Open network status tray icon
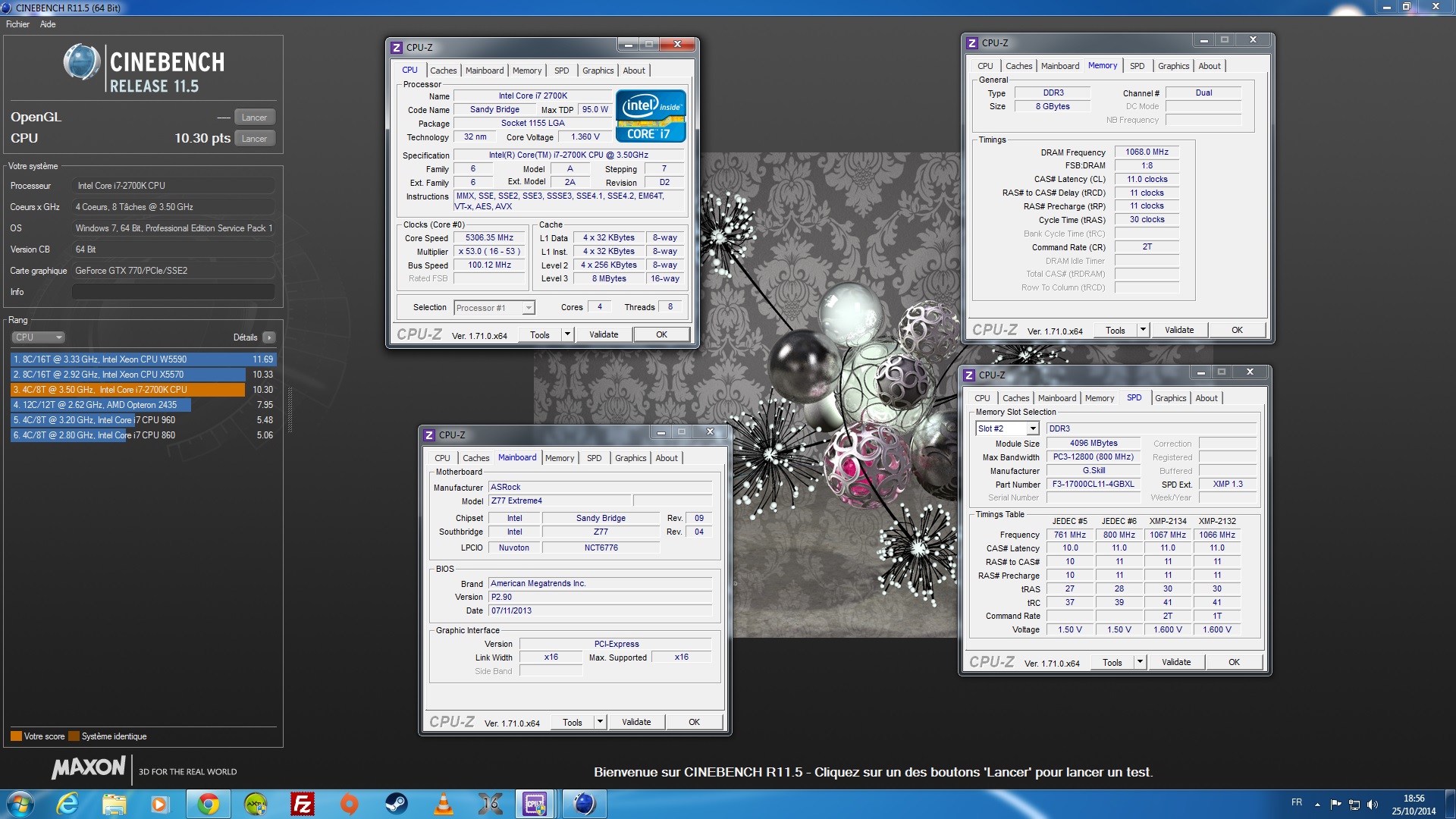The width and height of the screenshot is (1456, 819). [1354, 804]
